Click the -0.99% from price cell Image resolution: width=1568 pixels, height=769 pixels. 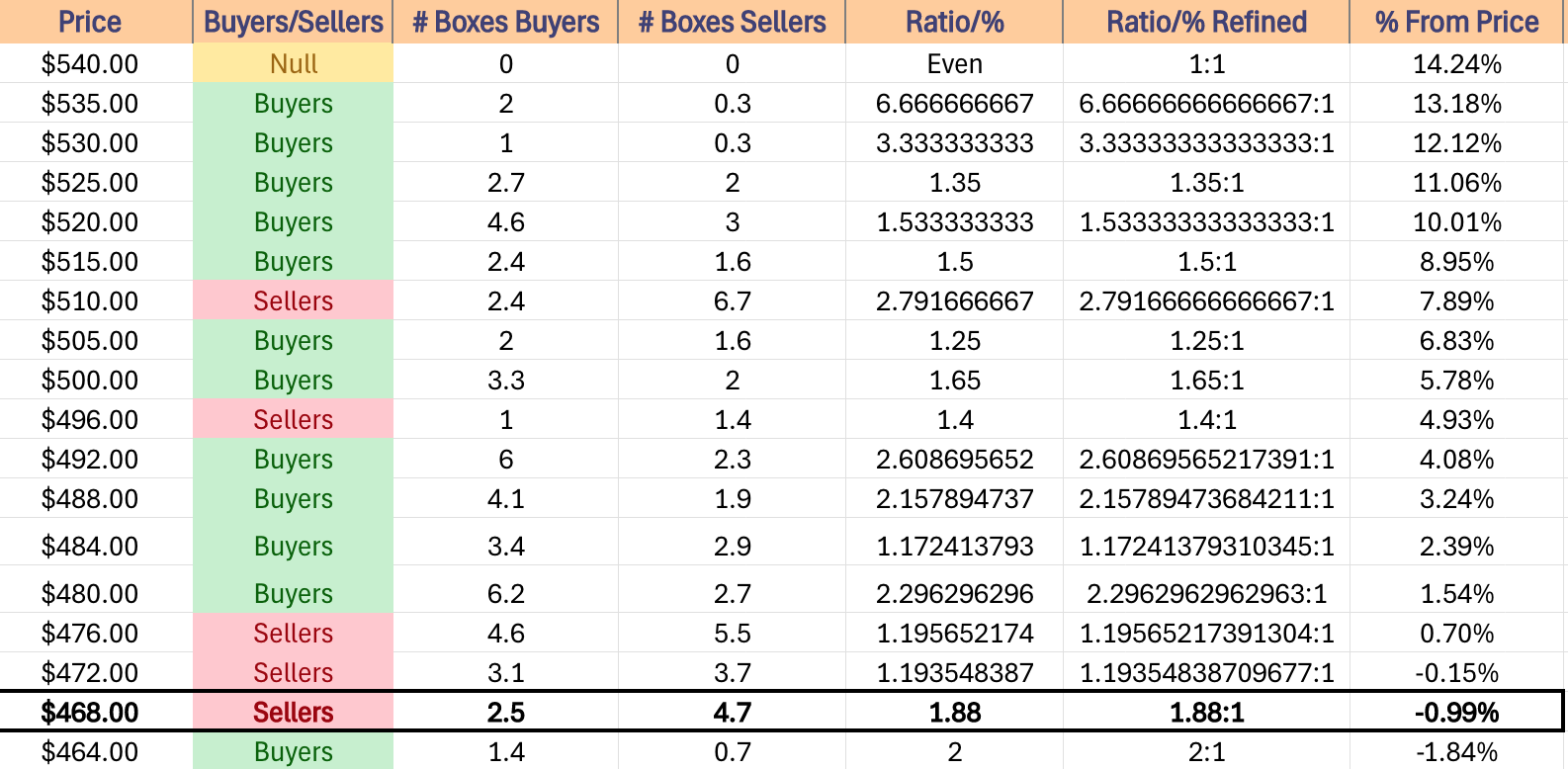1457,713
